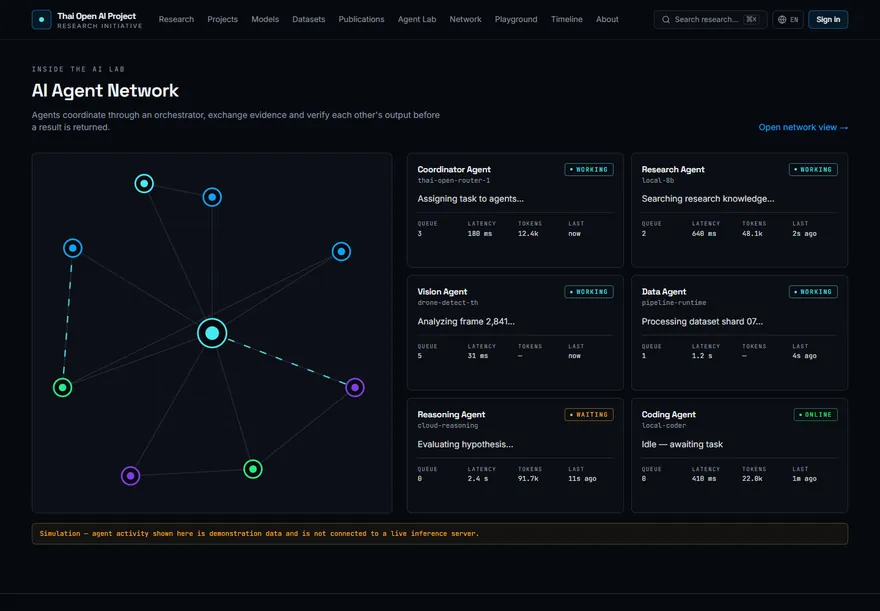The image size is (880, 611).
Task: Go to the Playground
Action: tap(516, 20)
